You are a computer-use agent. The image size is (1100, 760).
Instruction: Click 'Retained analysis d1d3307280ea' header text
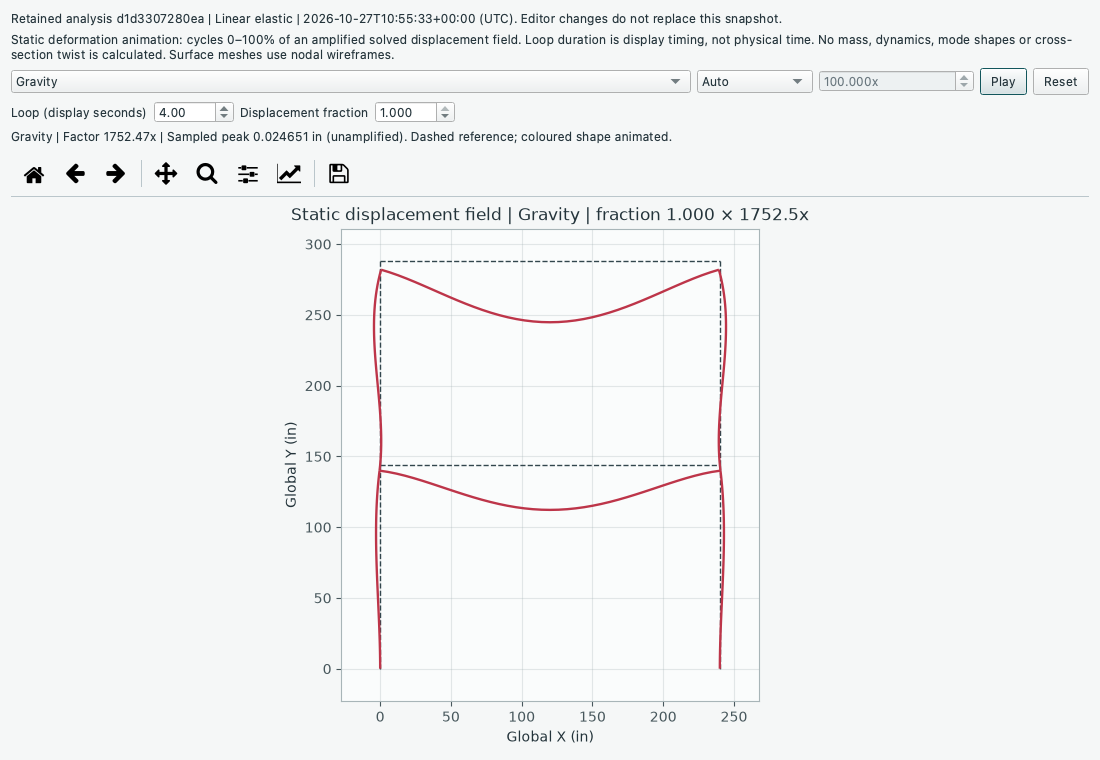(x=107, y=19)
